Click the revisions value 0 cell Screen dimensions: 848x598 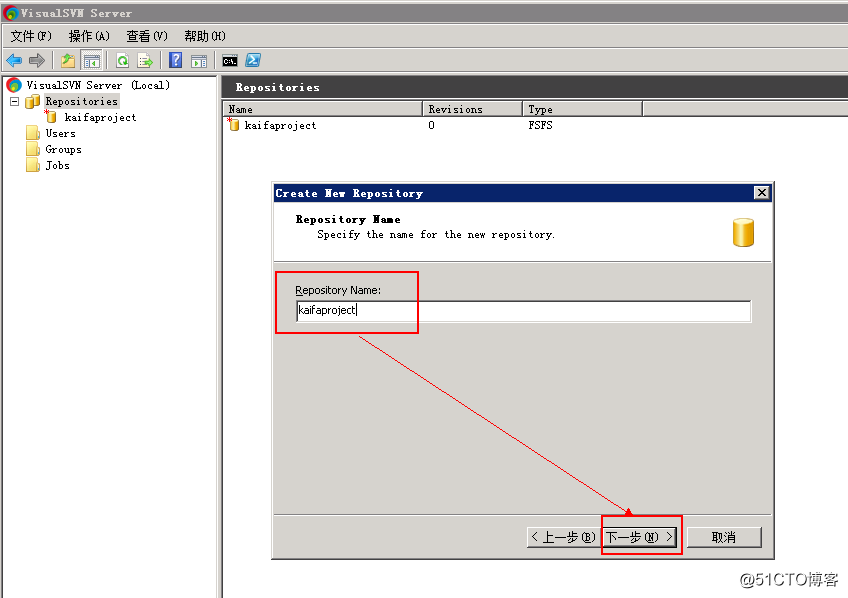click(x=431, y=125)
